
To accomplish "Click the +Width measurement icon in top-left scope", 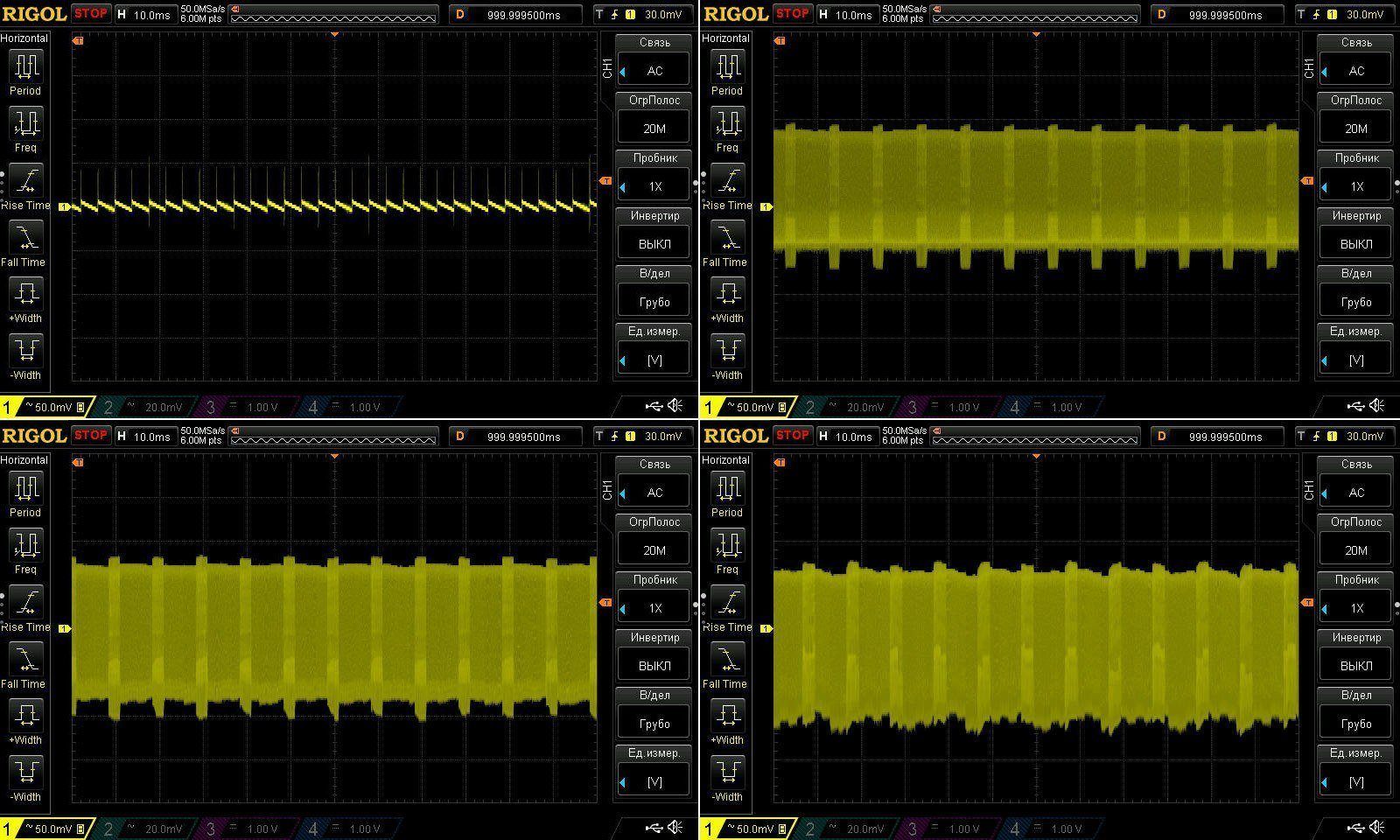I will point(25,293).
